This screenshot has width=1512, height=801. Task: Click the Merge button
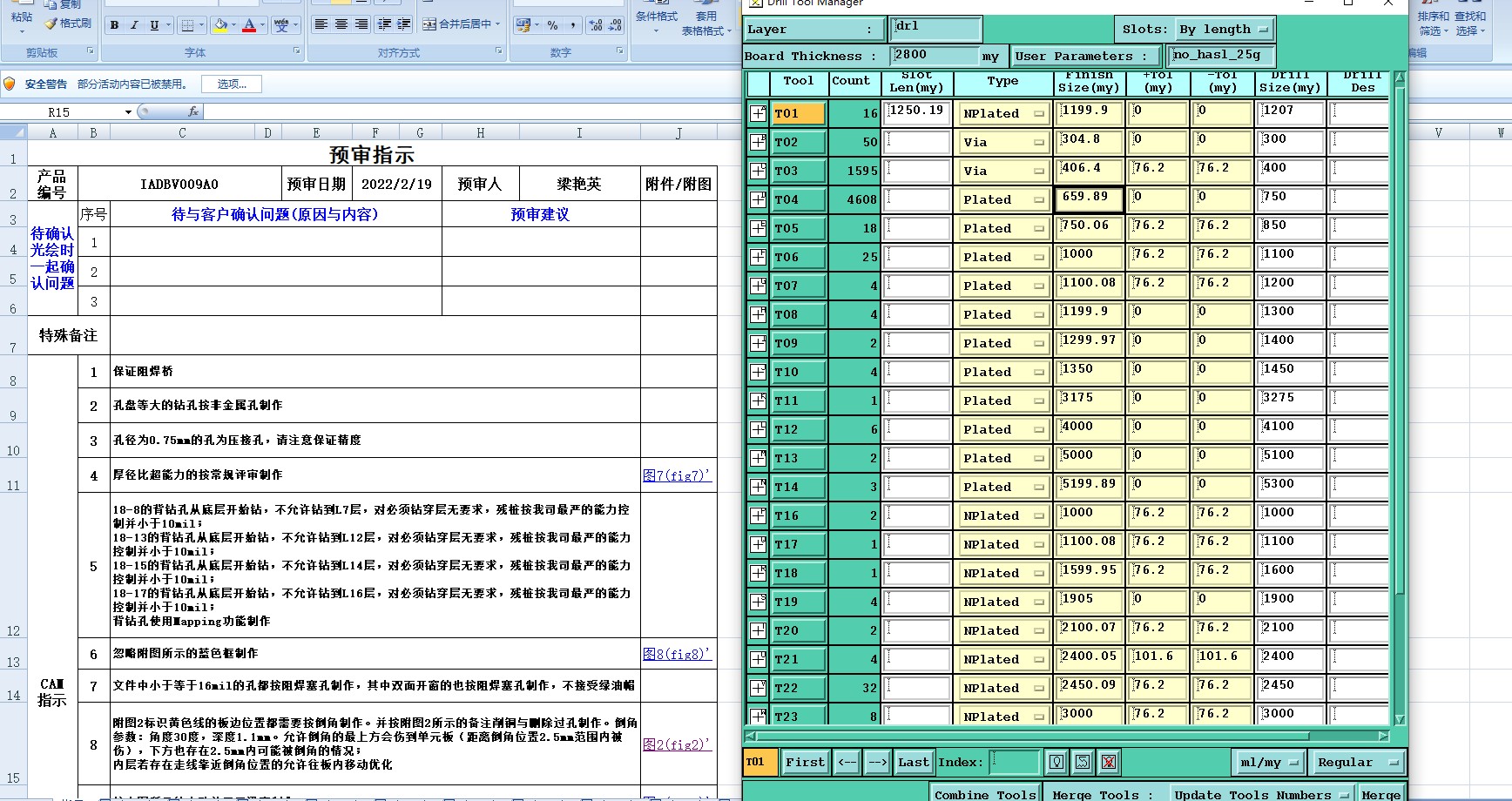[1381, 794]
